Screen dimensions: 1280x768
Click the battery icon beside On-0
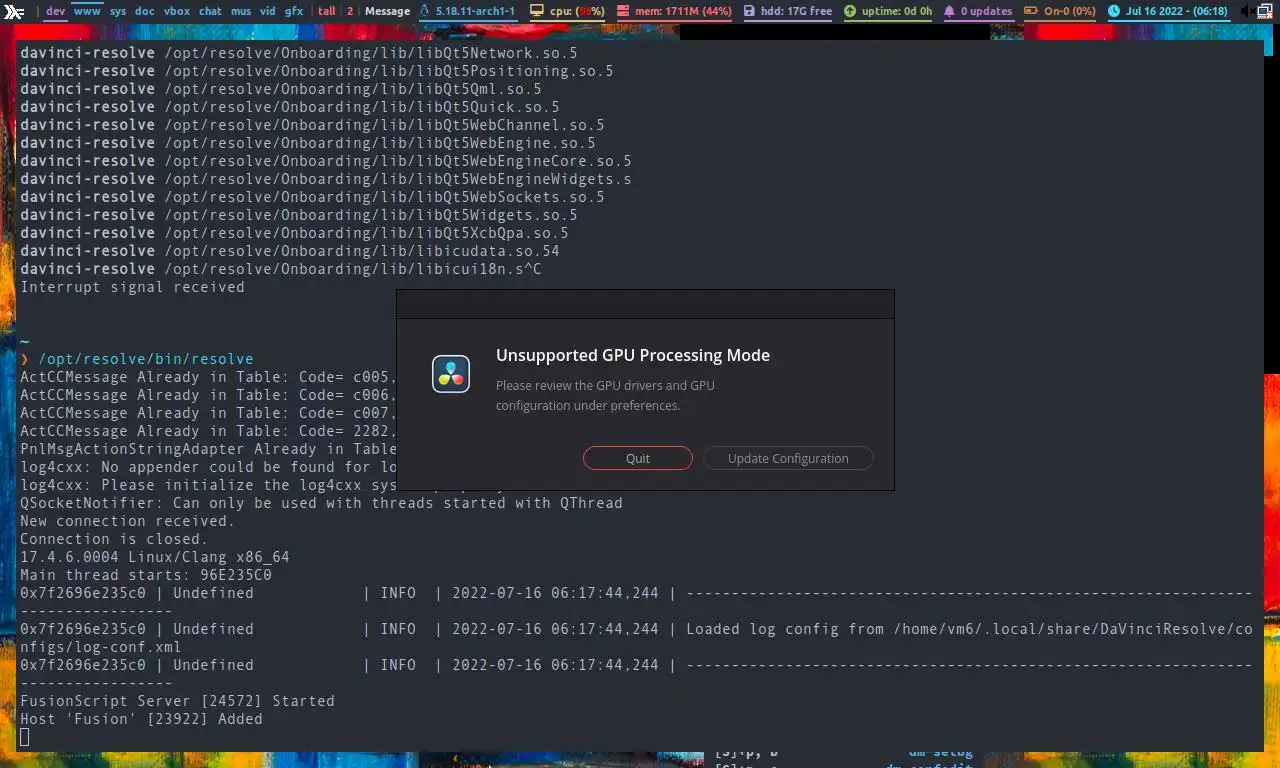tap(1030, 11)
